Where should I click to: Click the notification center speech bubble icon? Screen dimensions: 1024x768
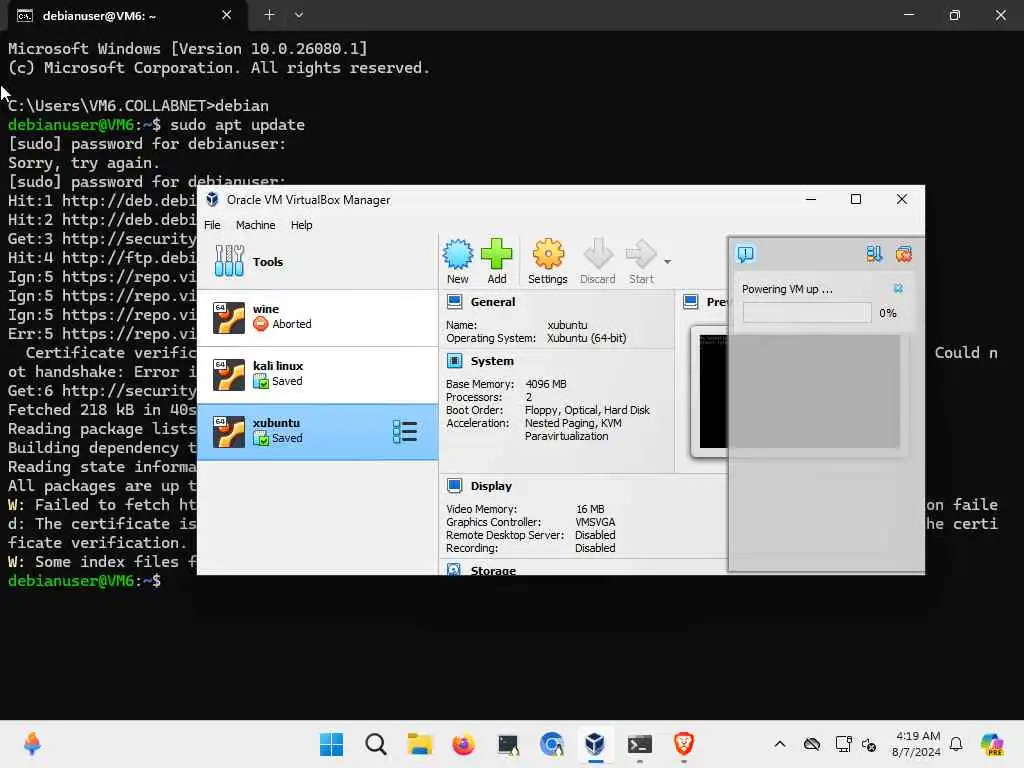click(x=746, y=254)
